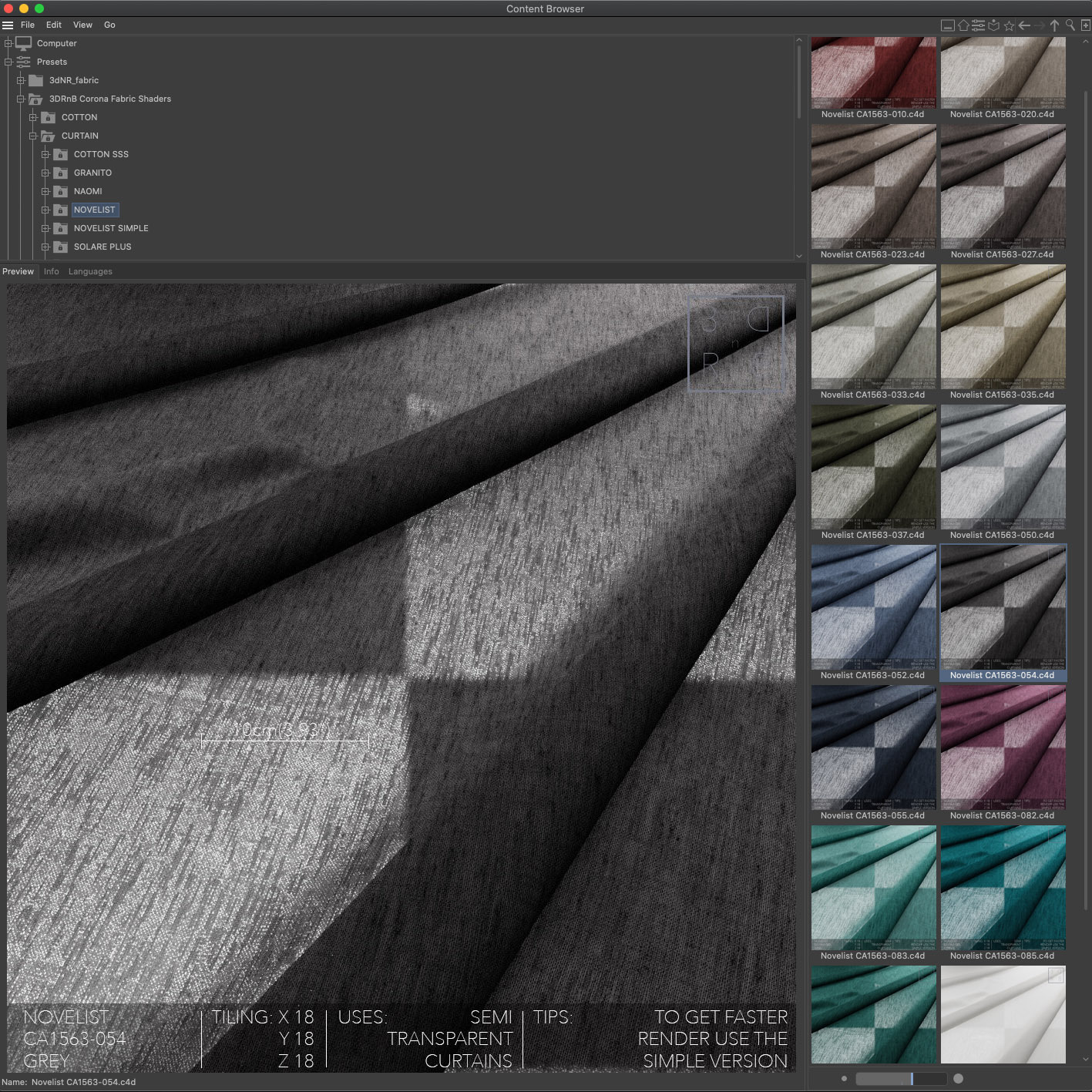Open the Edit menu
Image resolution: width=1092 pixels, height=1092 pixels.
tap(54, 25)
